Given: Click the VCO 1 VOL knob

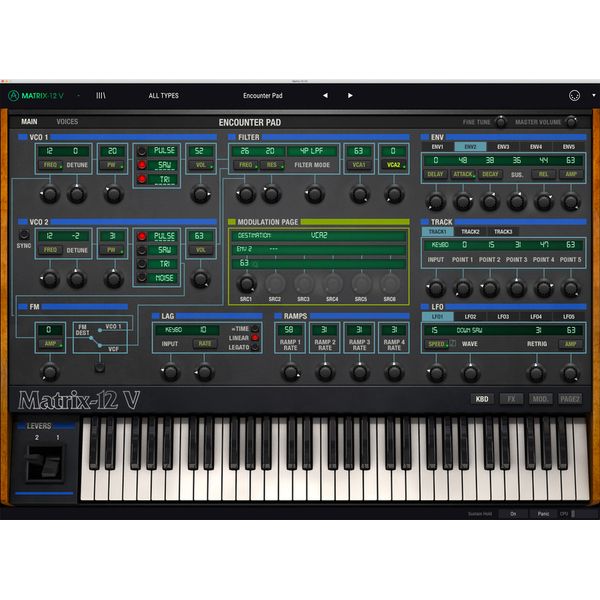Looking at the screenshot, I should coord(201,194).
